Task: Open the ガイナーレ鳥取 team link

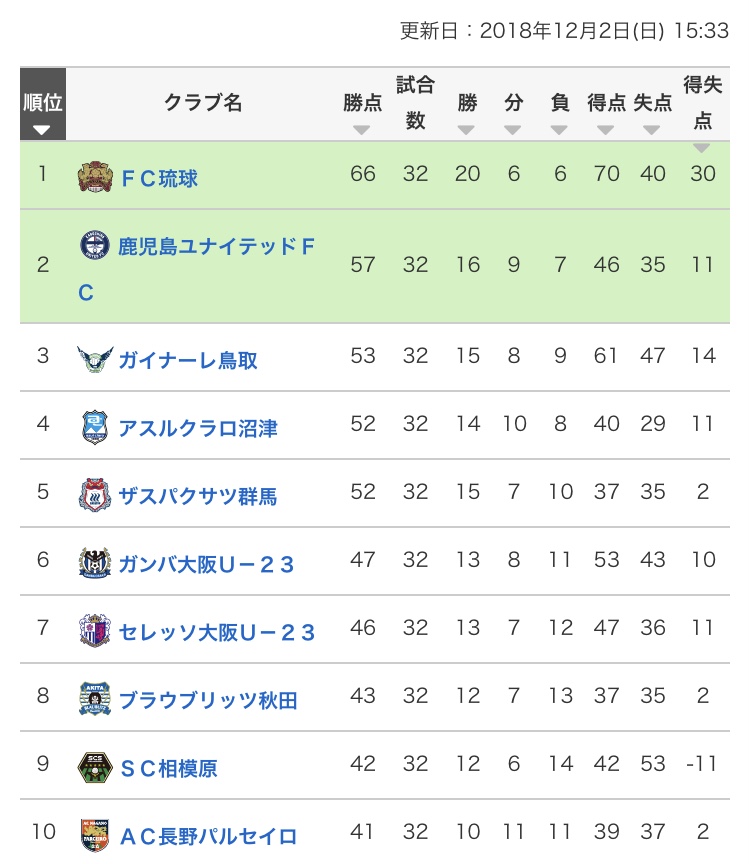Action: (188, 360)
